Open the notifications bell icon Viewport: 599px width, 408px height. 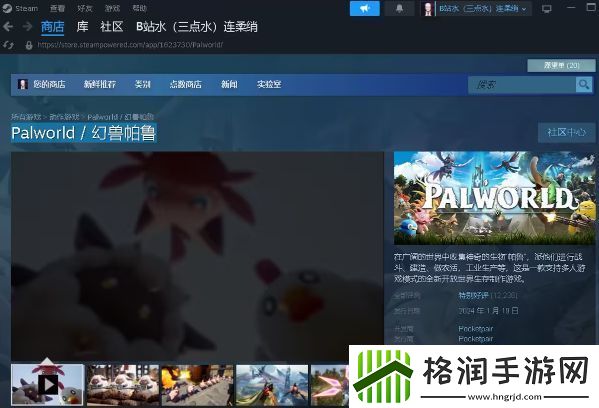[x=399, y=8]
